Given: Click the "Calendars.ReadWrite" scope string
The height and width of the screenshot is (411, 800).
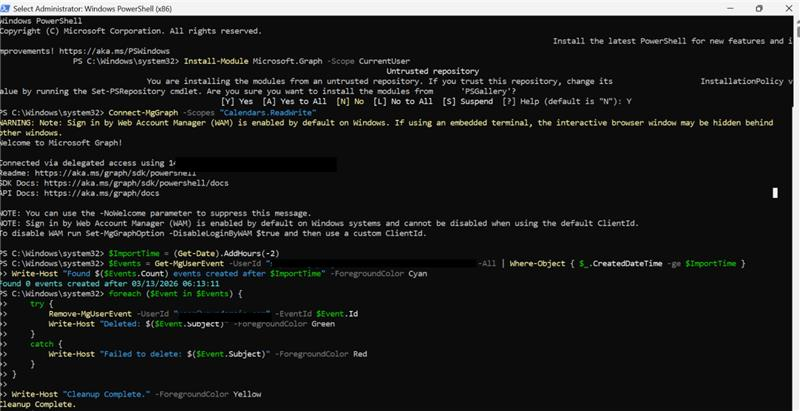Looking at the screenshot, I should pyautogui.click(x=268, y=112).
